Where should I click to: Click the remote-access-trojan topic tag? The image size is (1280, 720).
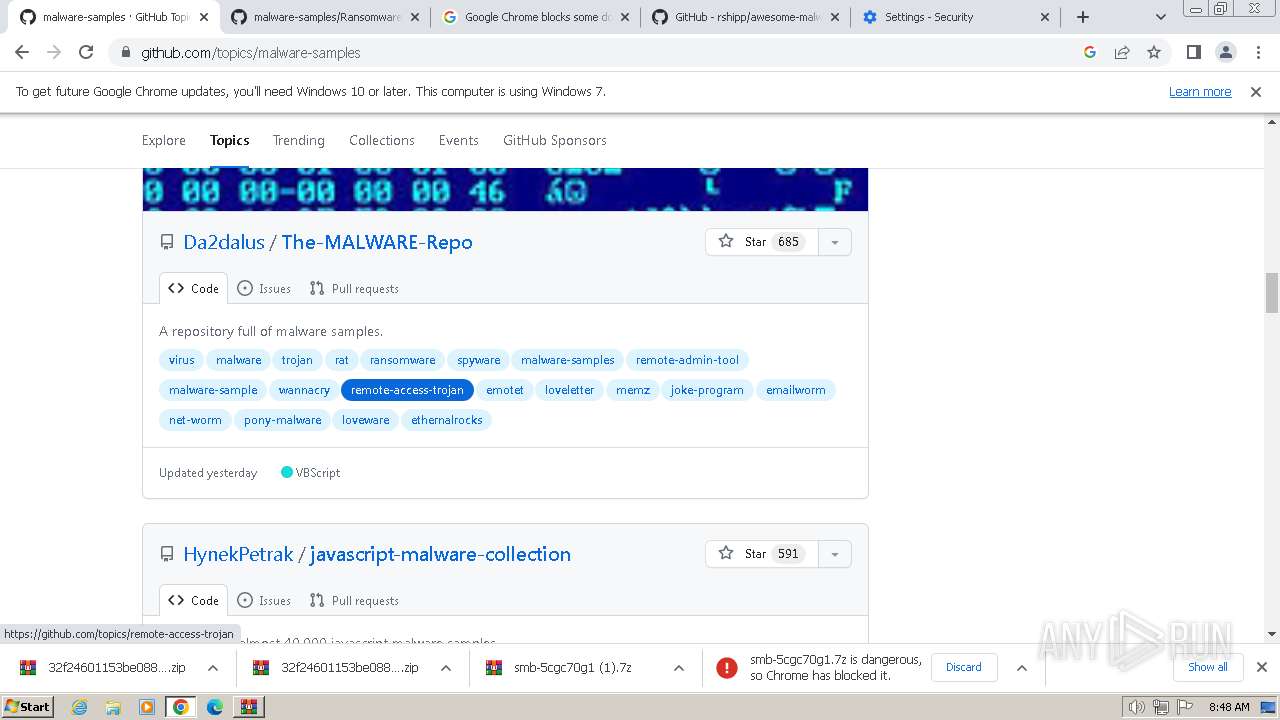tap(407, 390)
